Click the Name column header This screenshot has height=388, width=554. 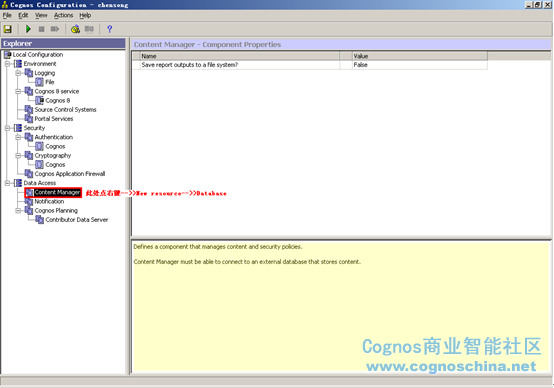point(240,56)
